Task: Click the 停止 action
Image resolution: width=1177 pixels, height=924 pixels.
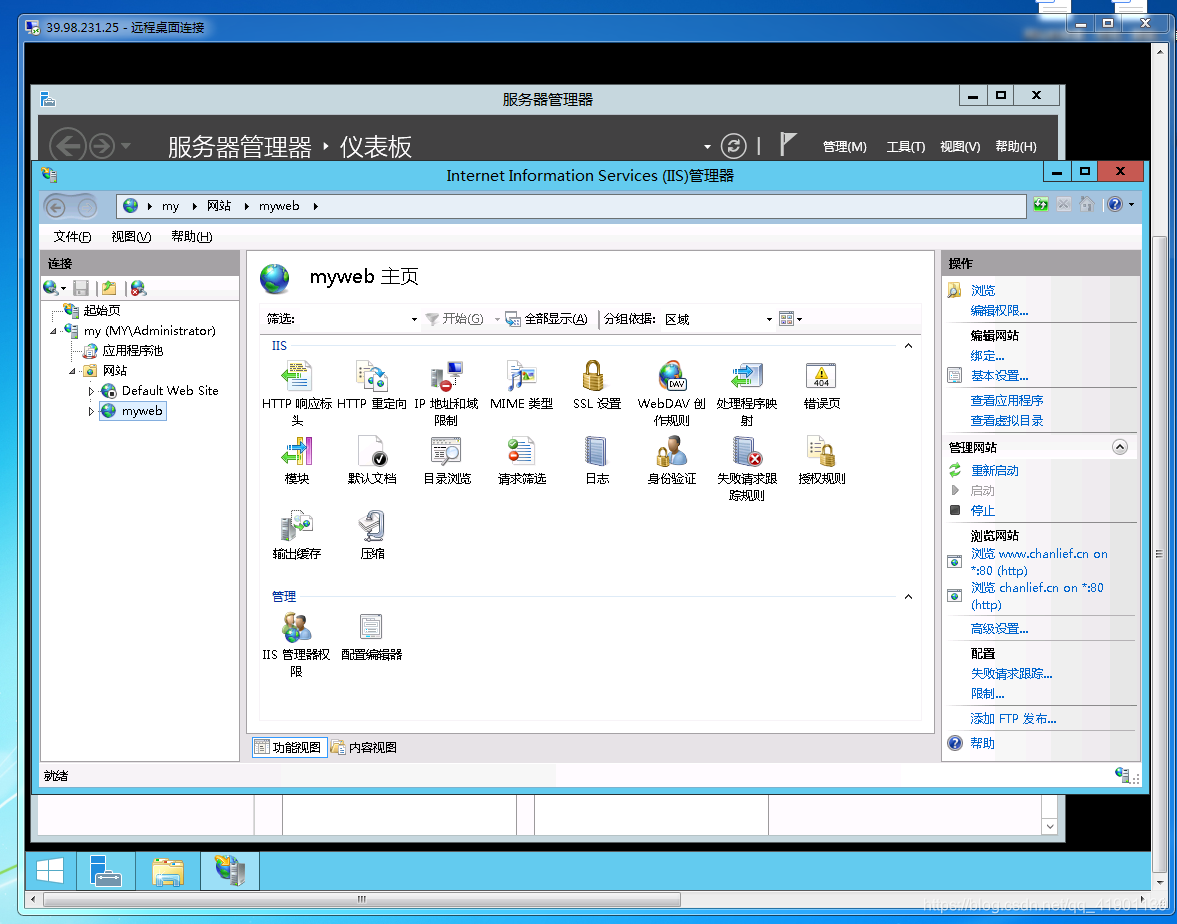Action: pos(983,510)
